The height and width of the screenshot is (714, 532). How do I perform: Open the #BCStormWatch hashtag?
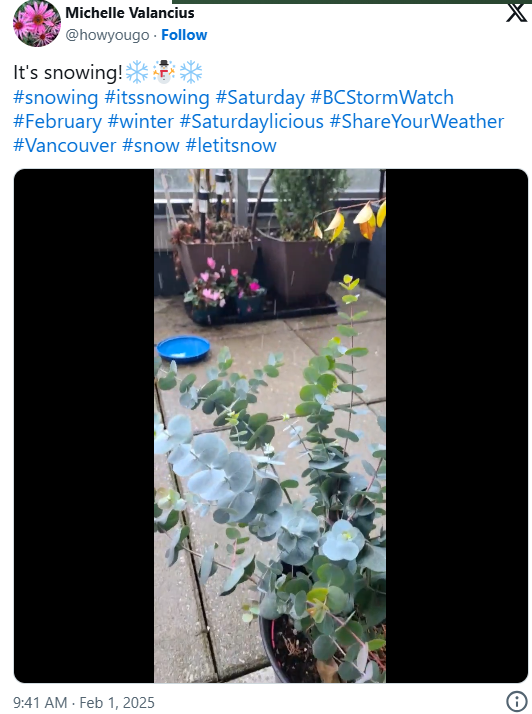(382, 97)
